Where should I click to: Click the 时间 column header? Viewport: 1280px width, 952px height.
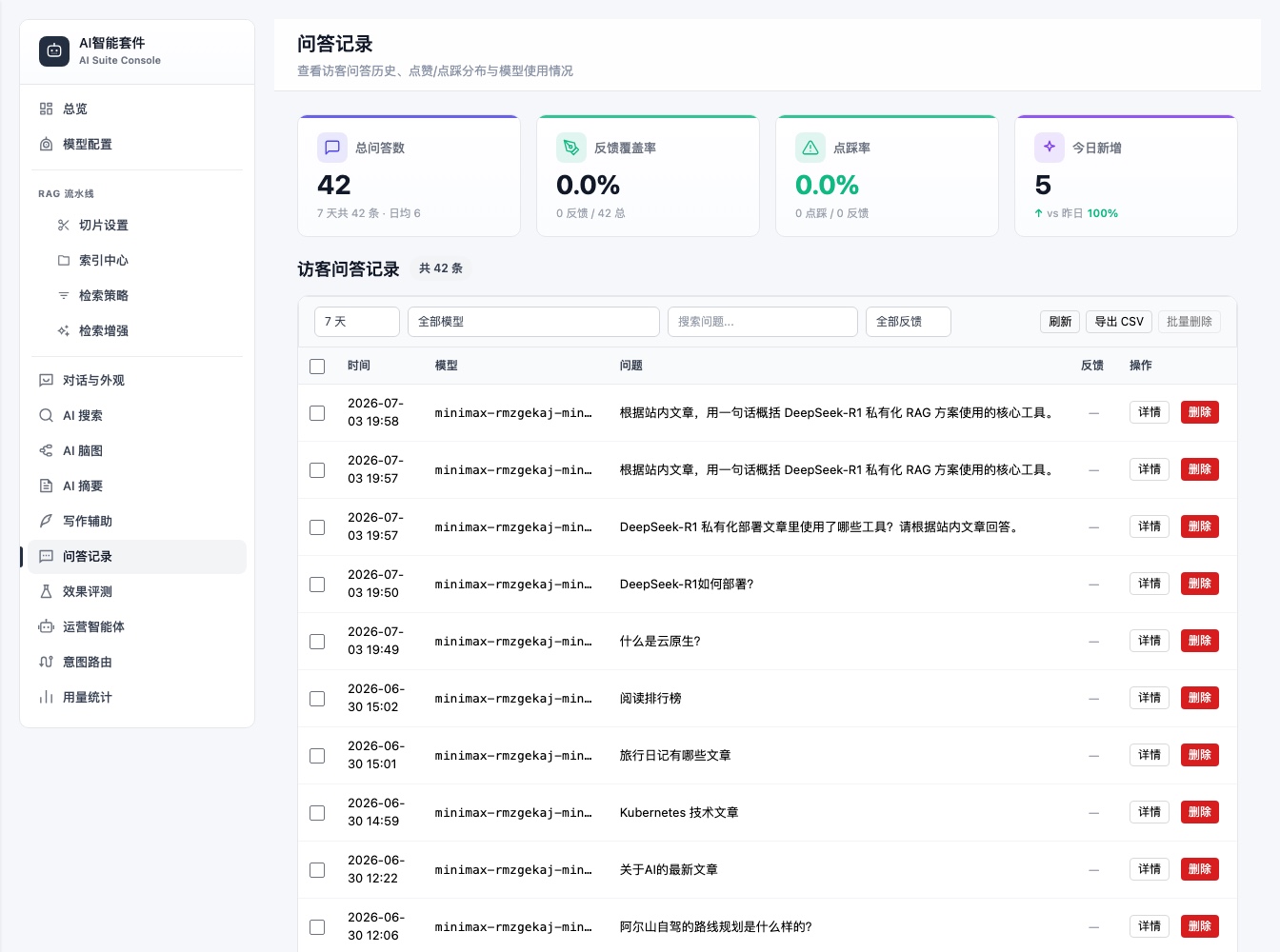pos(359,366)
